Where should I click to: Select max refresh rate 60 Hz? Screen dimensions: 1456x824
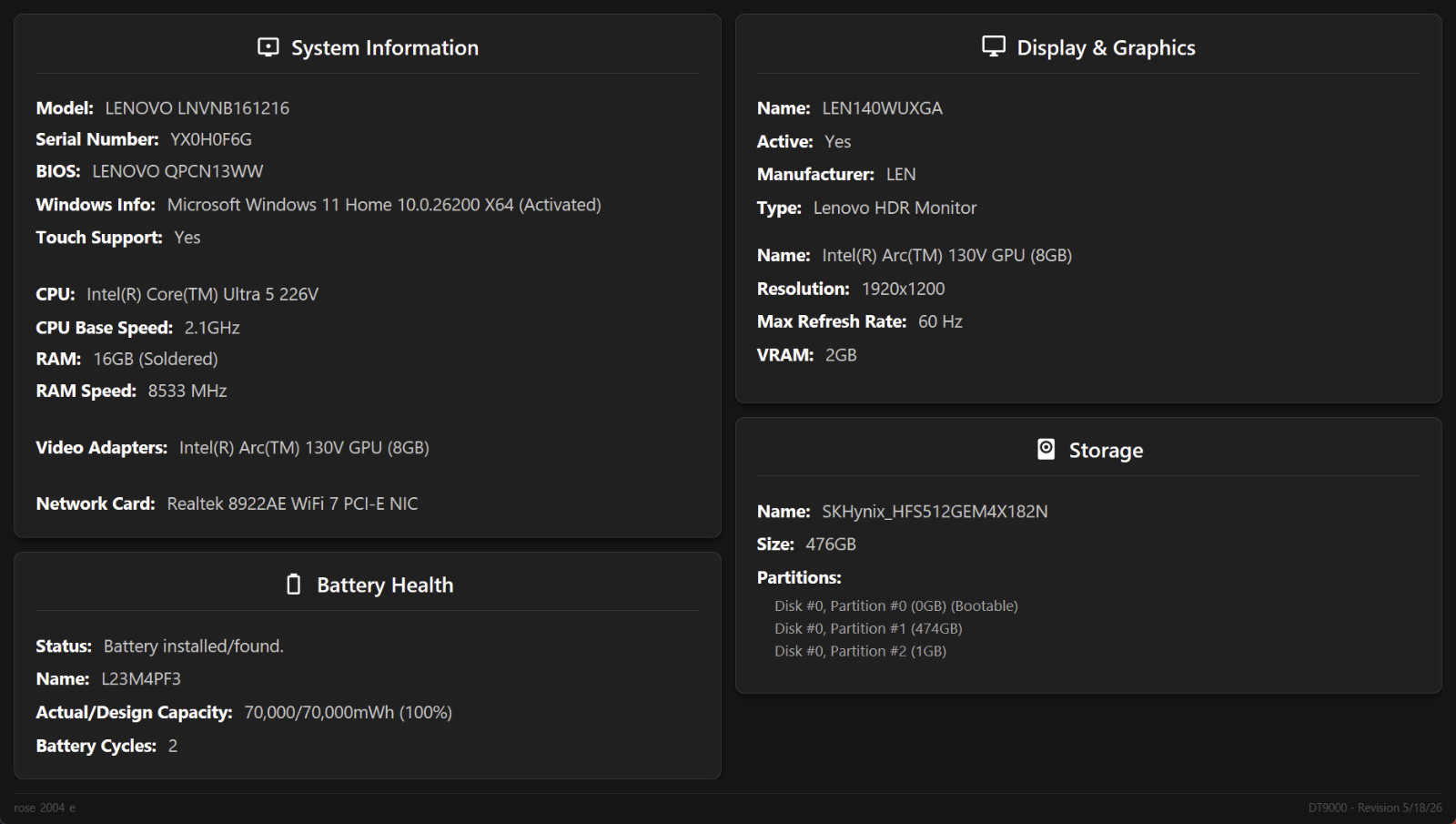click(x=940, y=321)
